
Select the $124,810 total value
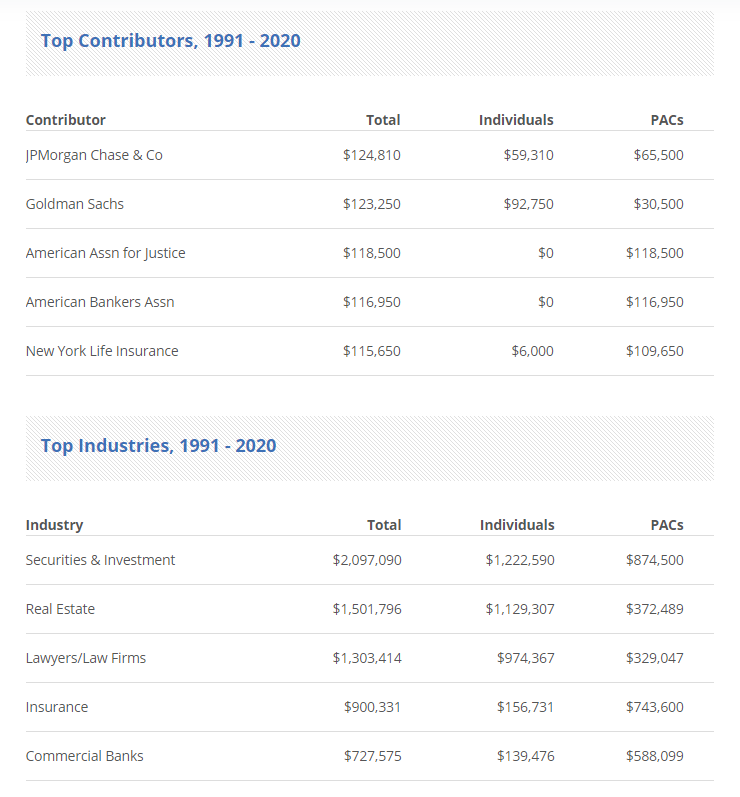click(372, 155)
